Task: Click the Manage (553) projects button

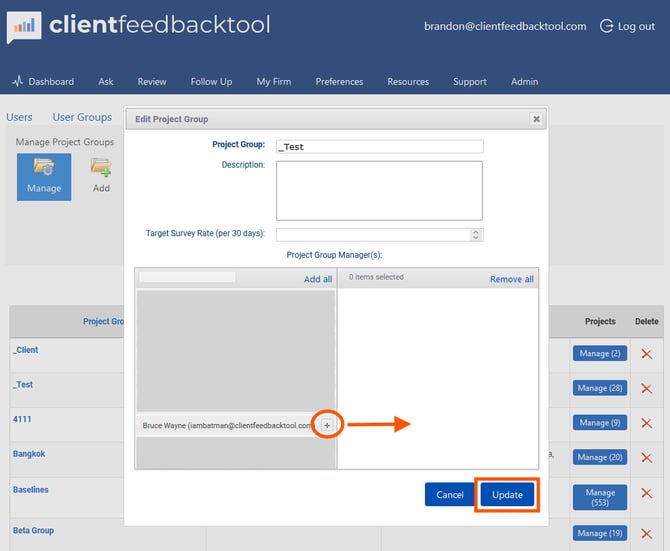Action: point(600,498)
